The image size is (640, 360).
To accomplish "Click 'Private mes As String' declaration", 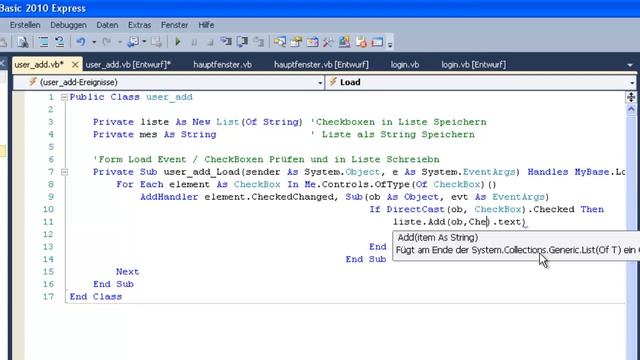I will [x=154, y=135].
